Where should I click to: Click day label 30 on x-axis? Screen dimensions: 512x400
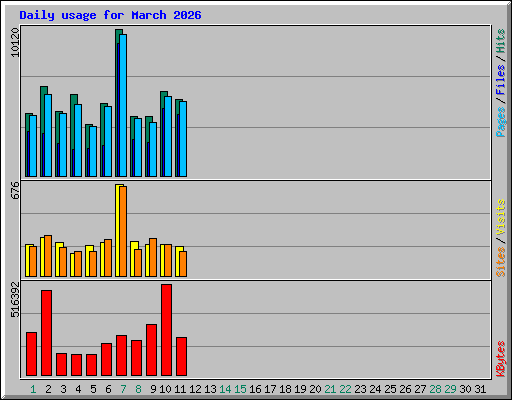pos(465,389)
